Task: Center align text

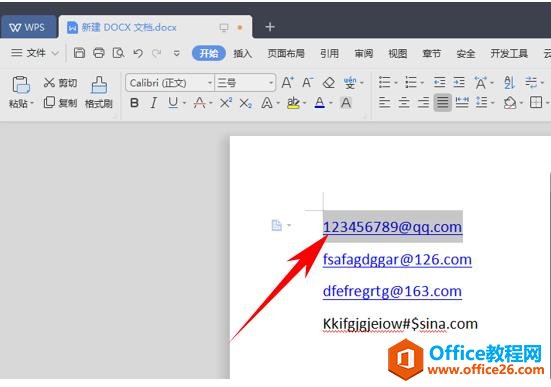Action: pyautogui.click(x=404, y=103)
